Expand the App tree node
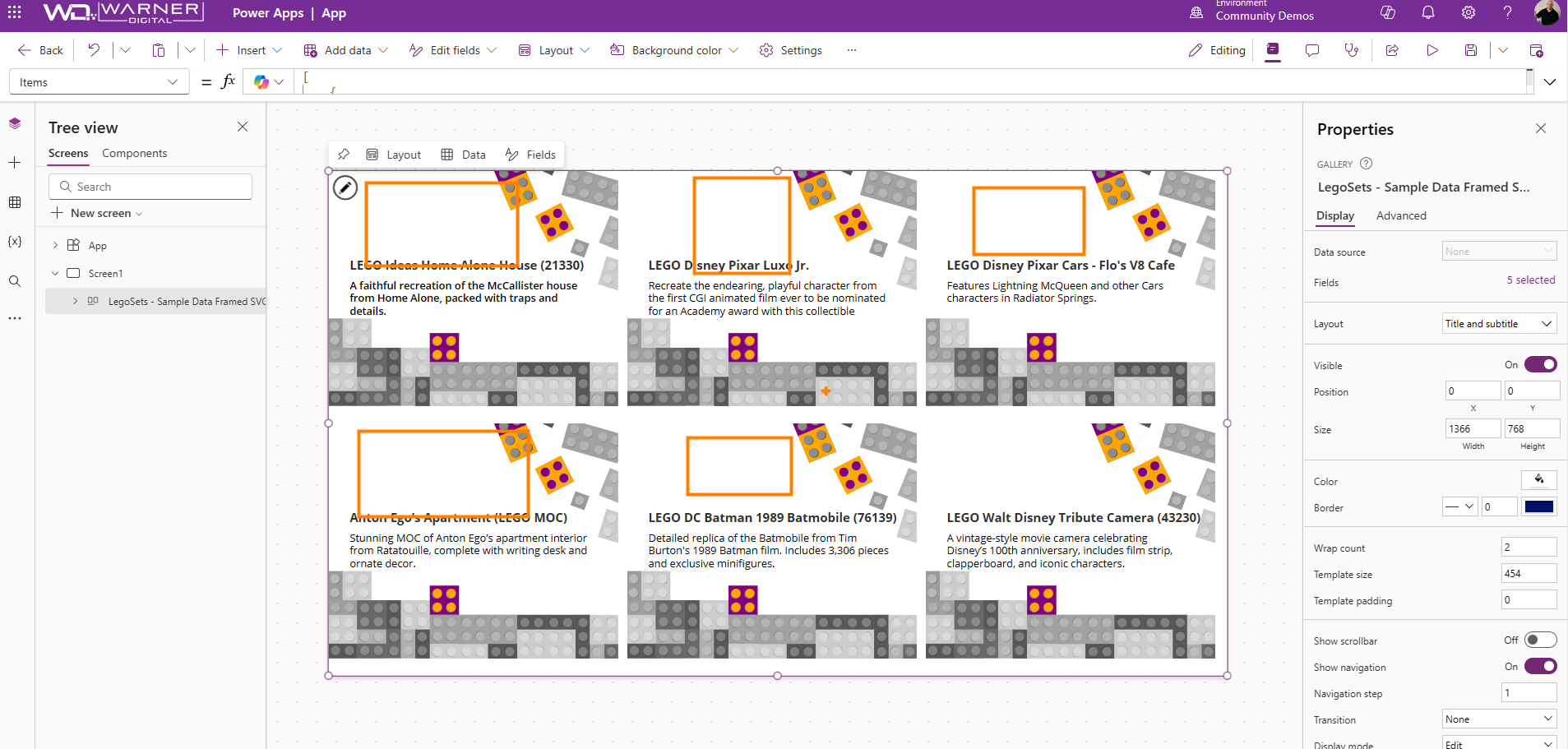The height and width of the screenshot is (749, 1568). (55, 245)
